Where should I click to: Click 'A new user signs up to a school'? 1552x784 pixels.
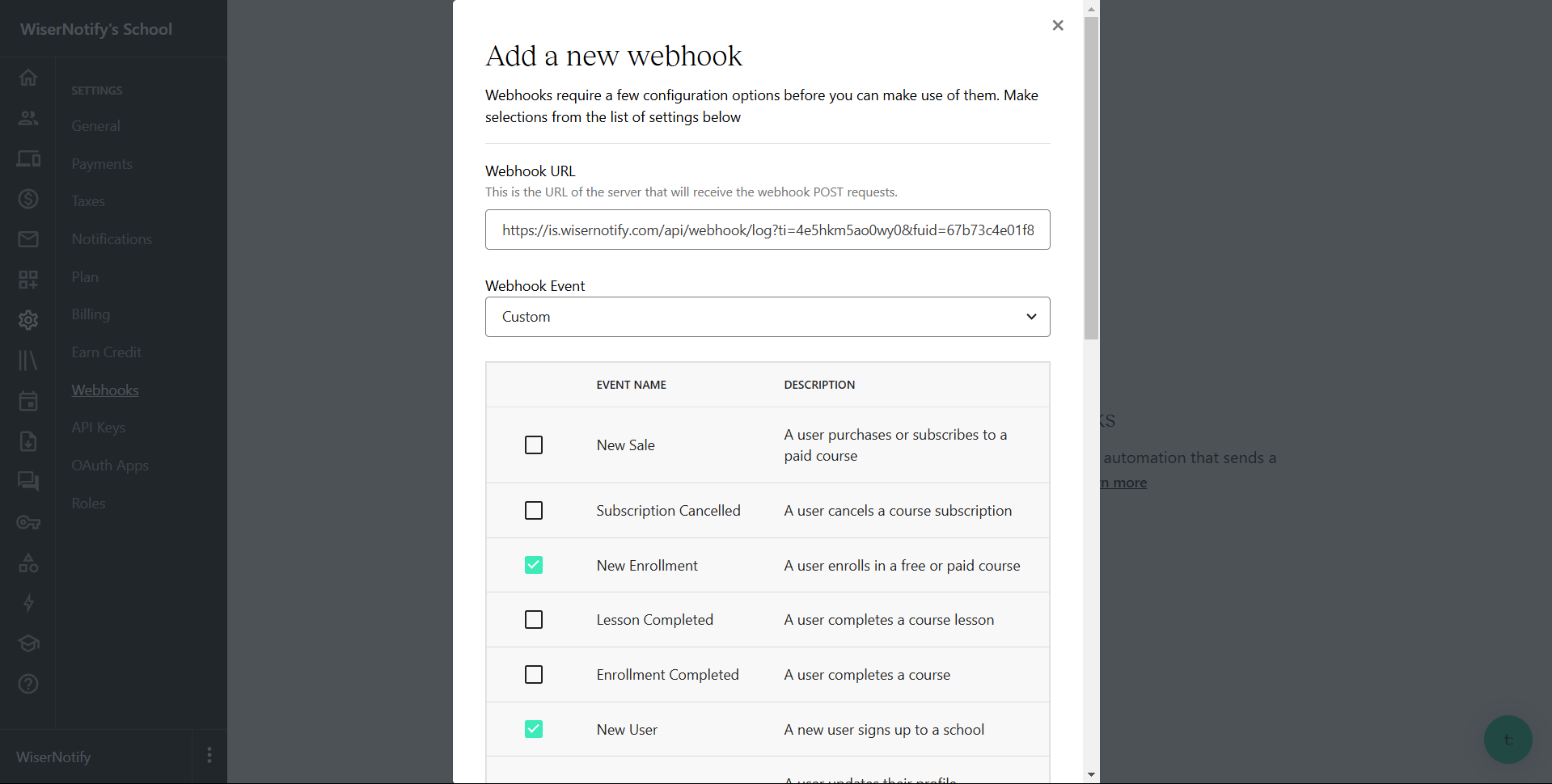pos(884,730)
